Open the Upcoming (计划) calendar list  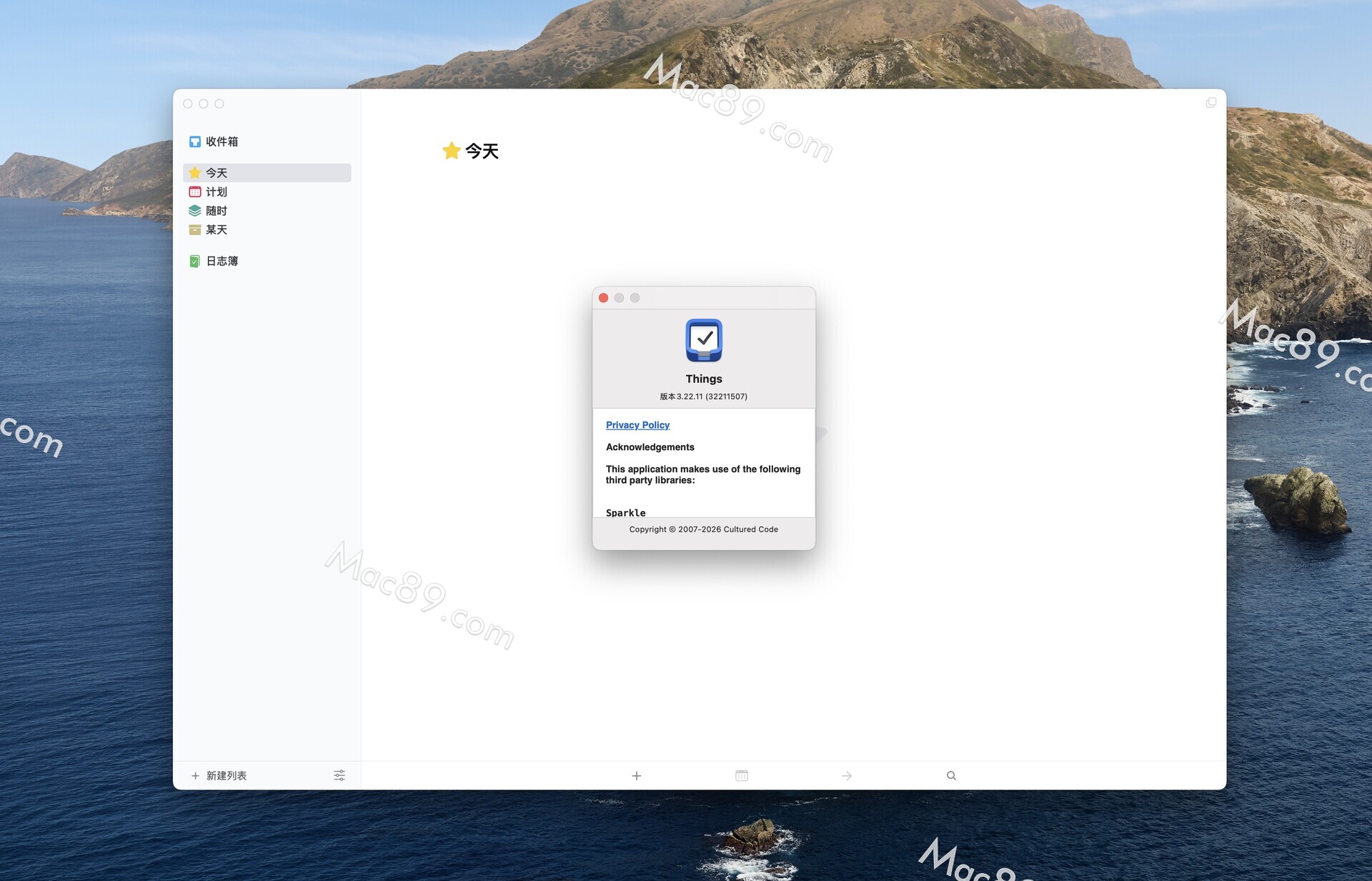coord(216,191)
